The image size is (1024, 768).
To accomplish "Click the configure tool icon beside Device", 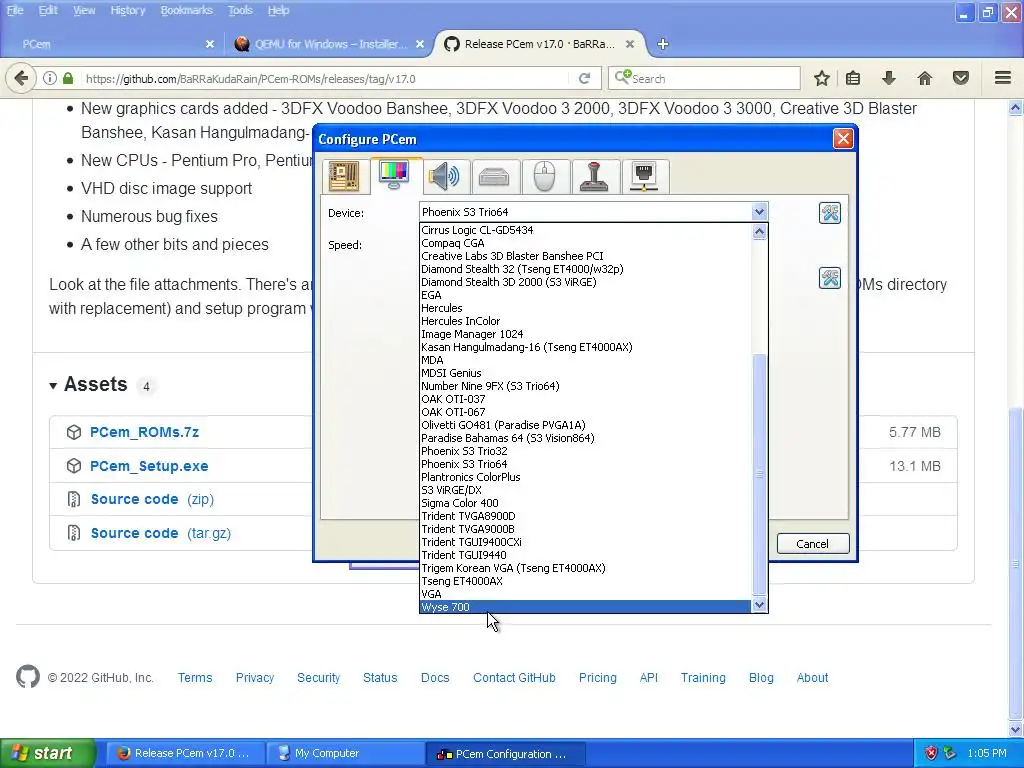I will tap(829, 213).
